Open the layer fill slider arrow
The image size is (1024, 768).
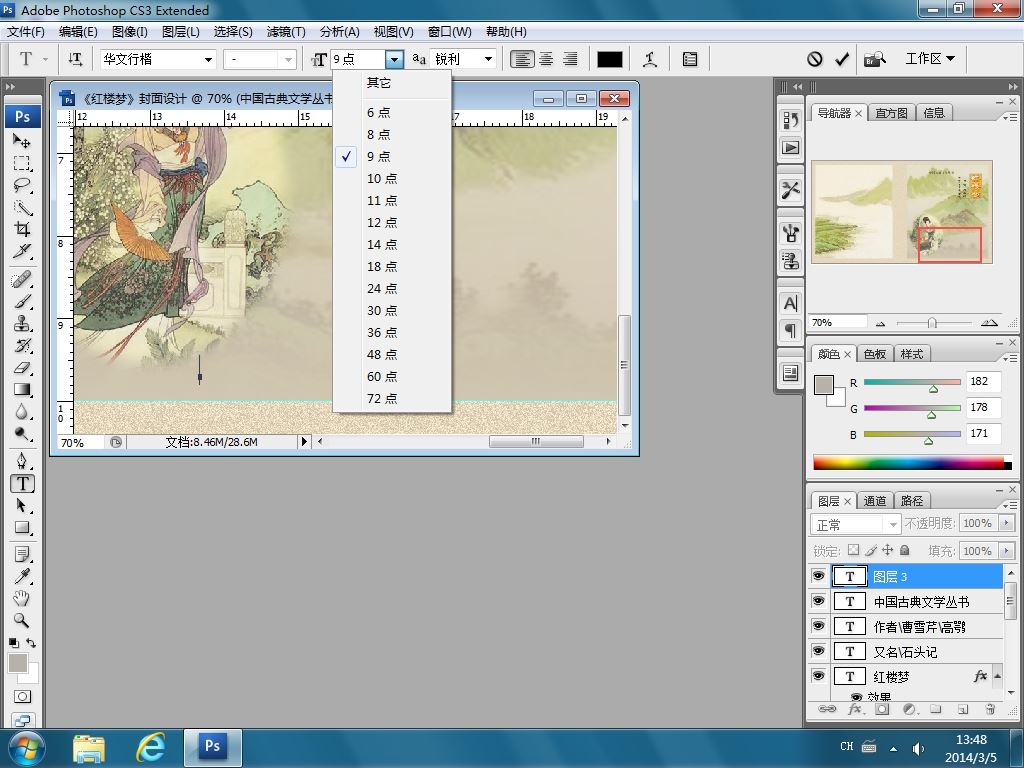(x=1006, y=551)
